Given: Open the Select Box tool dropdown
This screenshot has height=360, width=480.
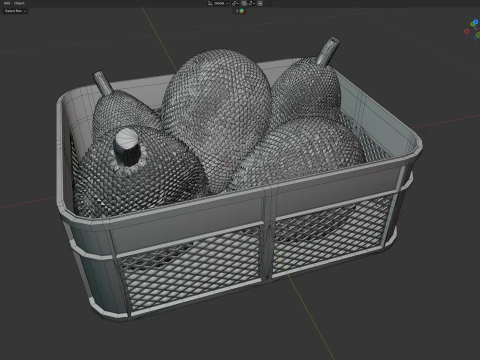Looking at the screenshot, I should [15, 11].
